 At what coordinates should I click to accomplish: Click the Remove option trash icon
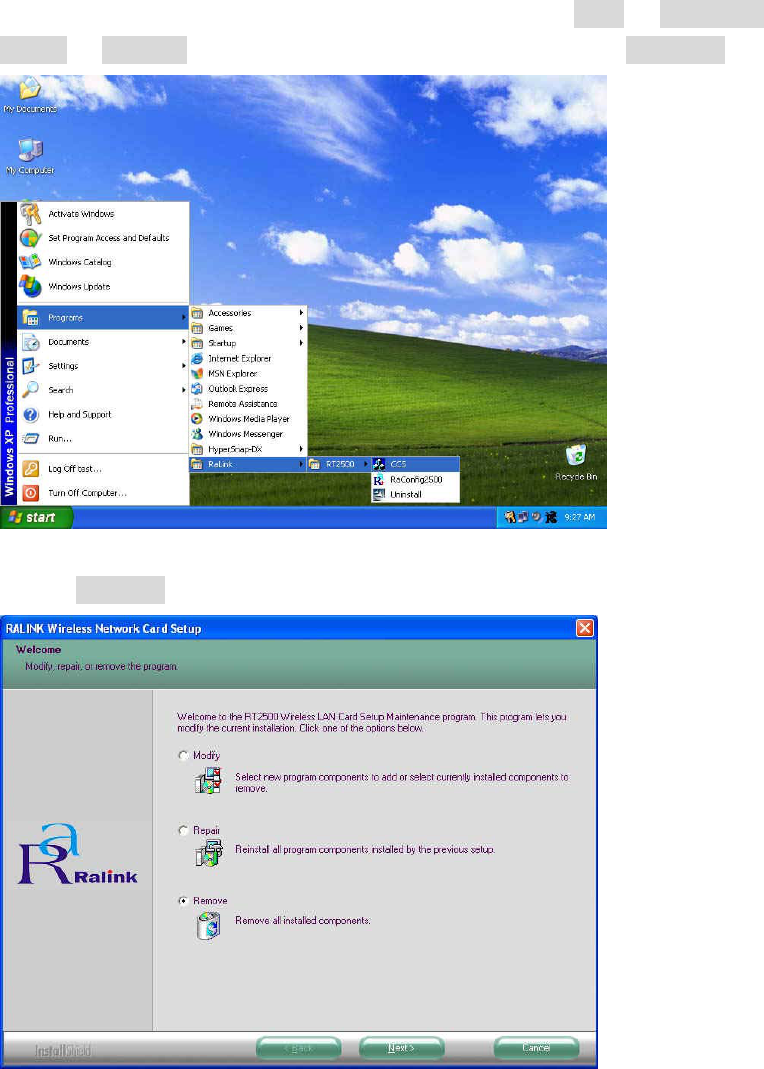209,927
